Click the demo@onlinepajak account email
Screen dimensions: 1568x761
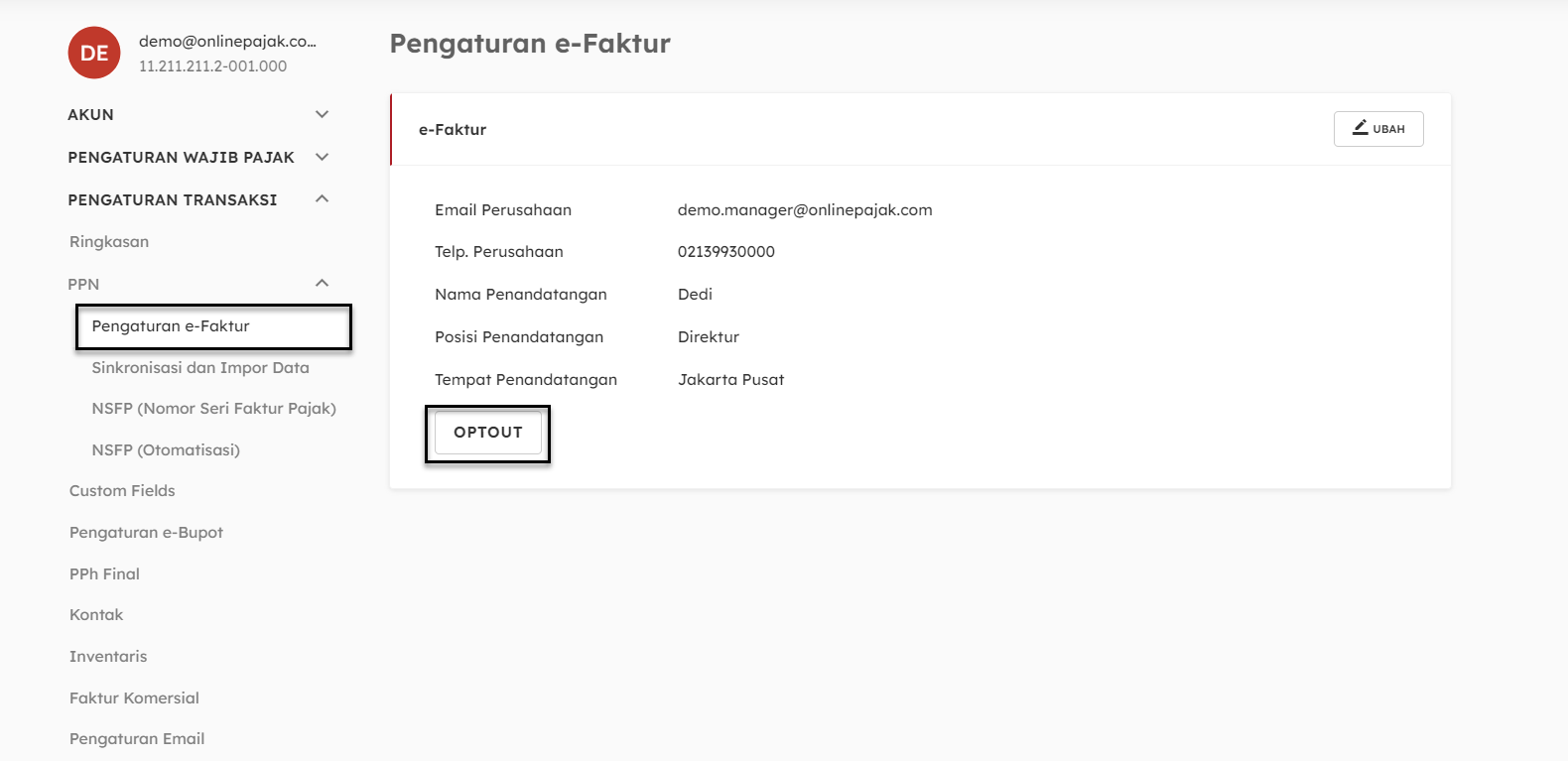(227, 42)
